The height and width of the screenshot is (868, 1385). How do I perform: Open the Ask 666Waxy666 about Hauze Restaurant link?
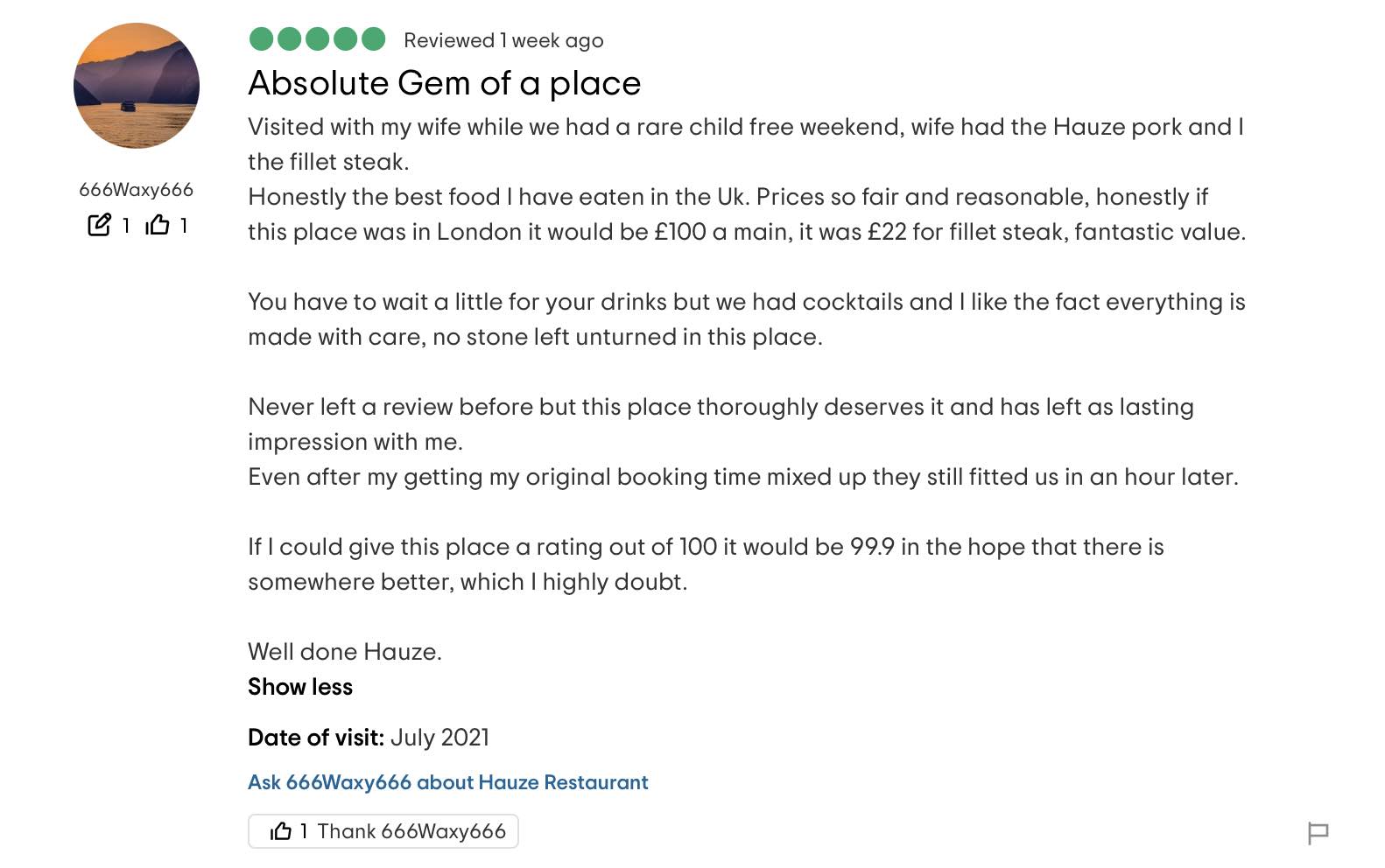[447, 782]
